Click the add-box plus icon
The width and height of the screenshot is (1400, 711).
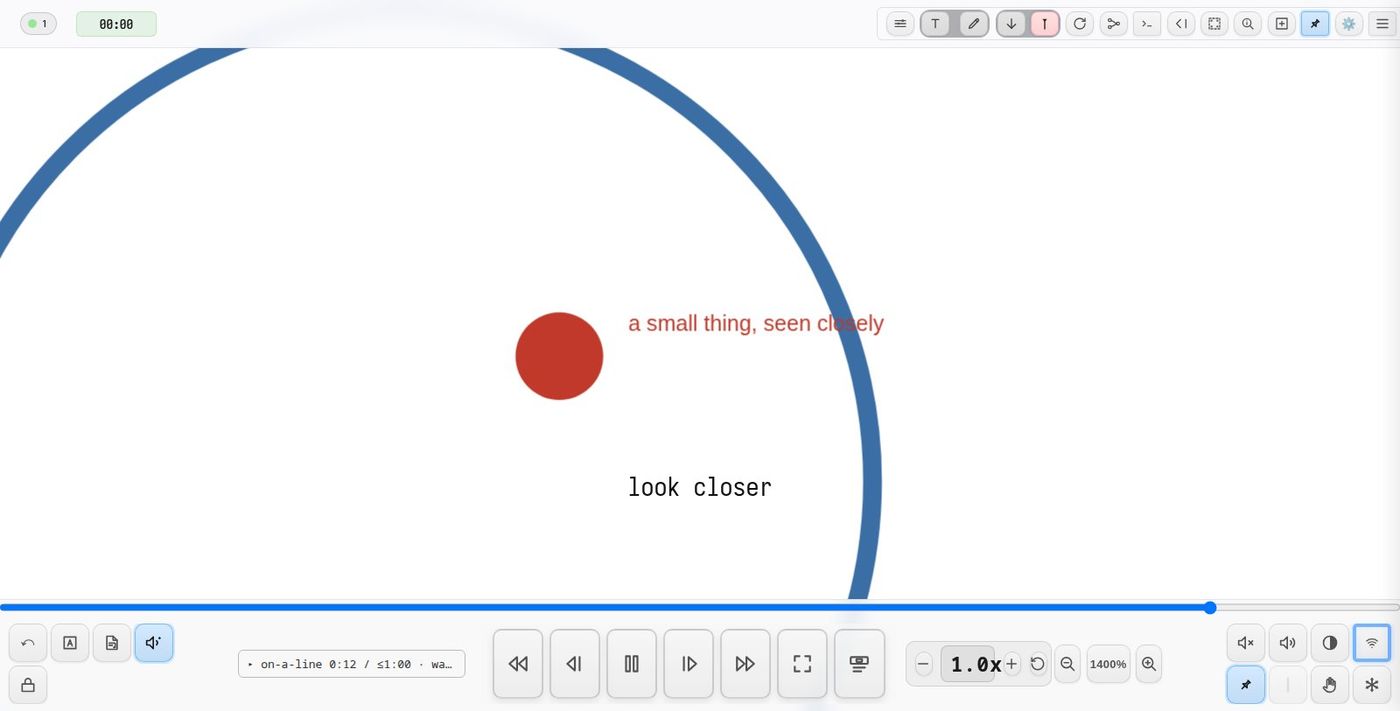[x=1282, y=24]
